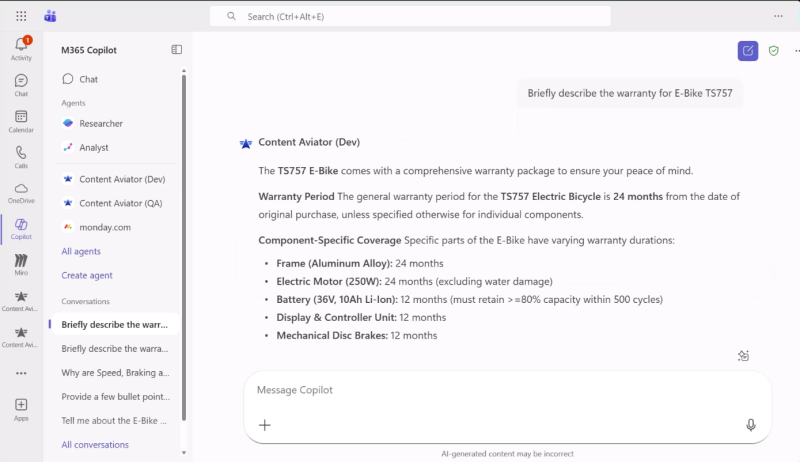This screenshot has width=800, height=462.
Task: Click the user message about E-Bike TS757
Action: (x=630, y=93)
